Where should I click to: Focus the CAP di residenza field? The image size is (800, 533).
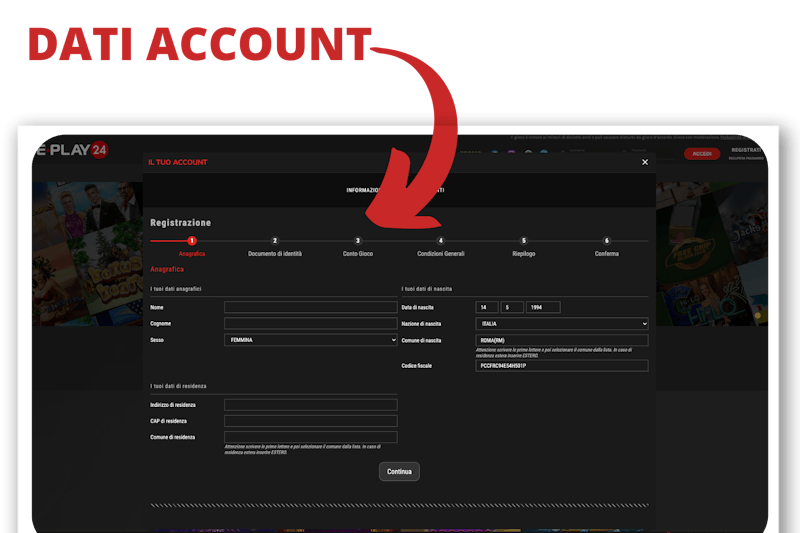point(310,421)
